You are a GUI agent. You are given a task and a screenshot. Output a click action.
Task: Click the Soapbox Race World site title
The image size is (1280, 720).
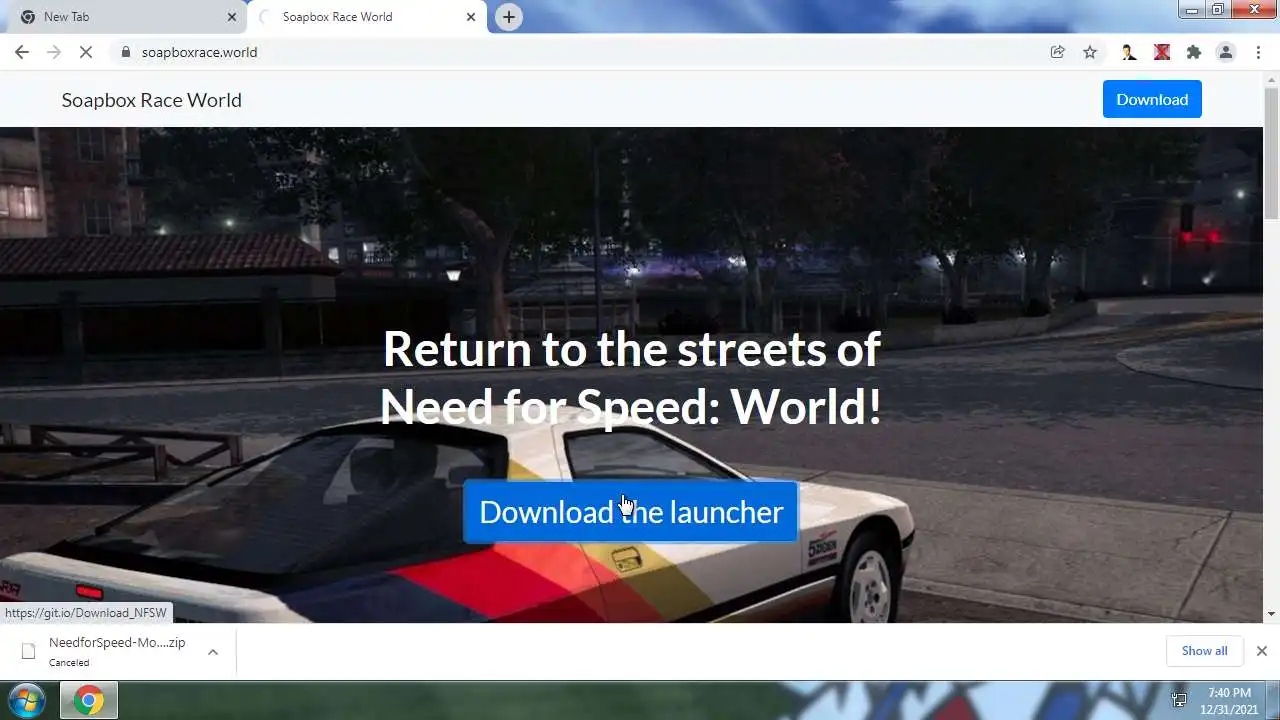point(152,100)
